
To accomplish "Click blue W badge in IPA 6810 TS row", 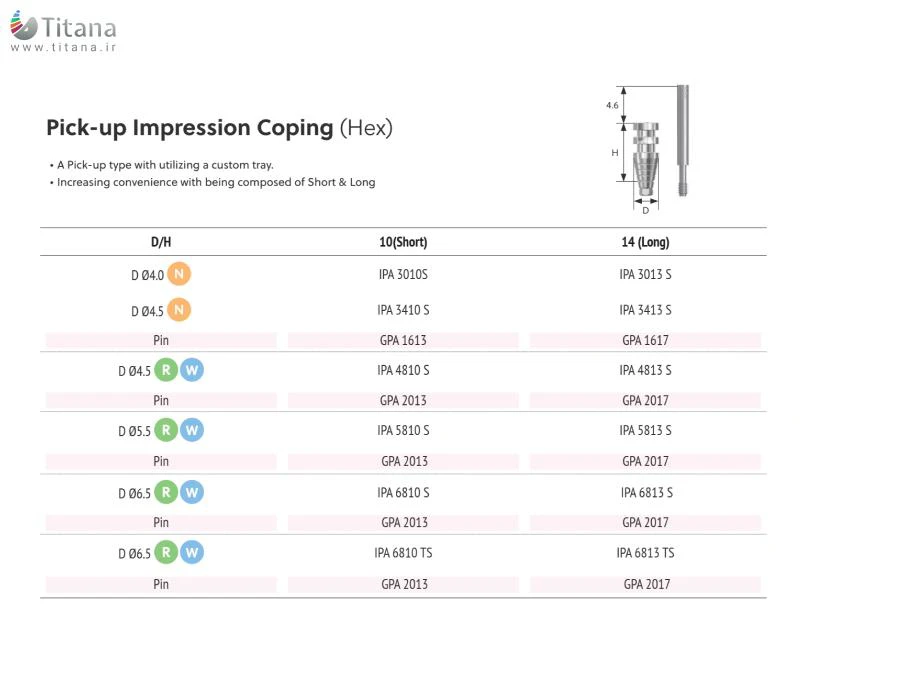I will [192, 552].
